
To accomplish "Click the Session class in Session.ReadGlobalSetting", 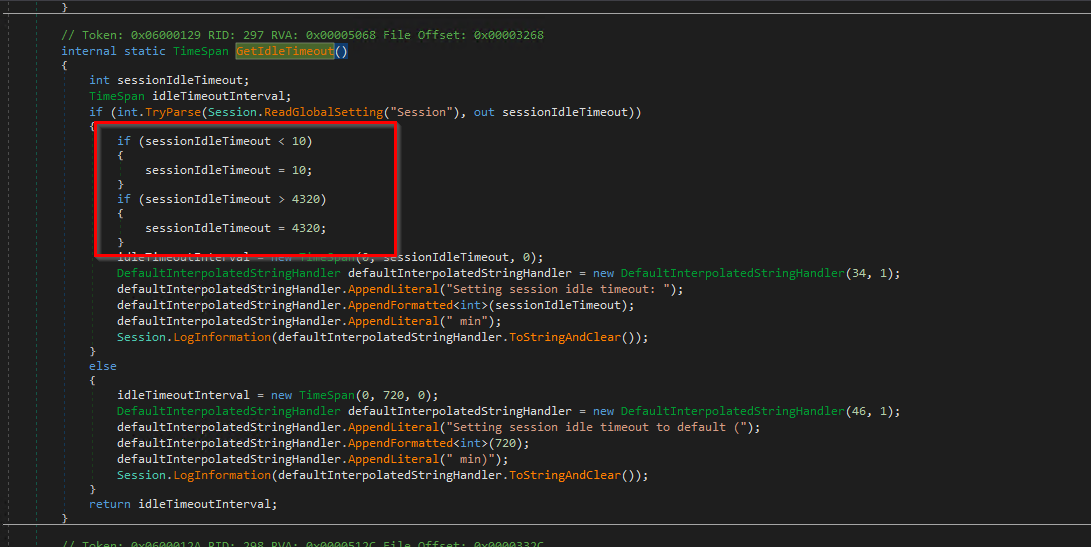I will point(232,112).
